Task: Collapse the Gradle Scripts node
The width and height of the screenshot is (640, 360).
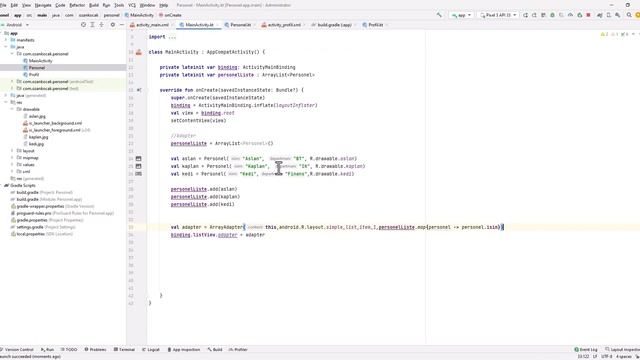Action: (x=1, y=185)
